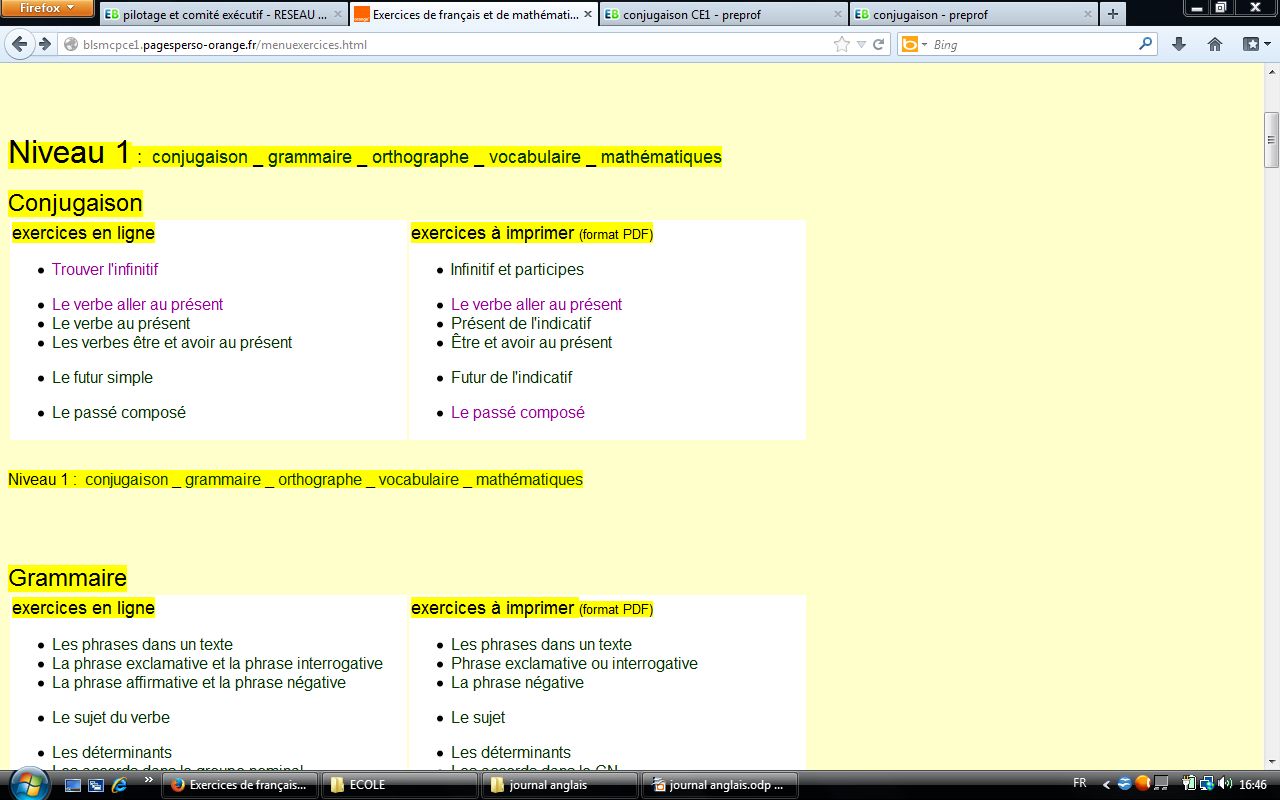Click the address bar URL field
Image resolution: width=1280 pixels, height=800 pixels.
(445, 45)
